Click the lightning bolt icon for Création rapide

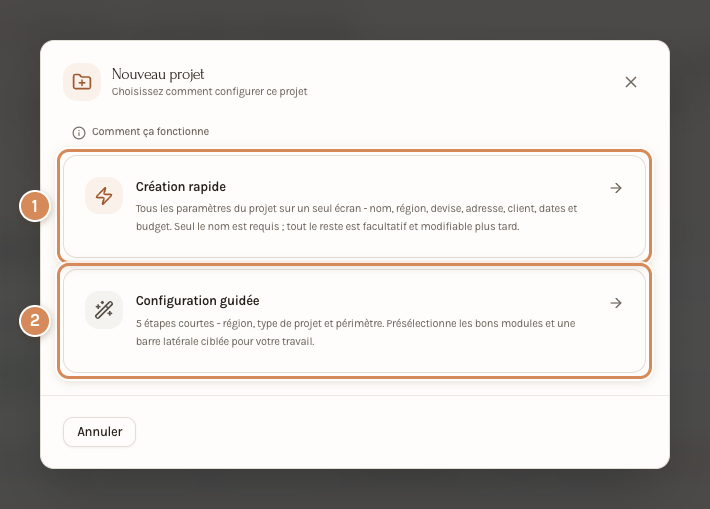pyautogui.click(x=104, y=196)
